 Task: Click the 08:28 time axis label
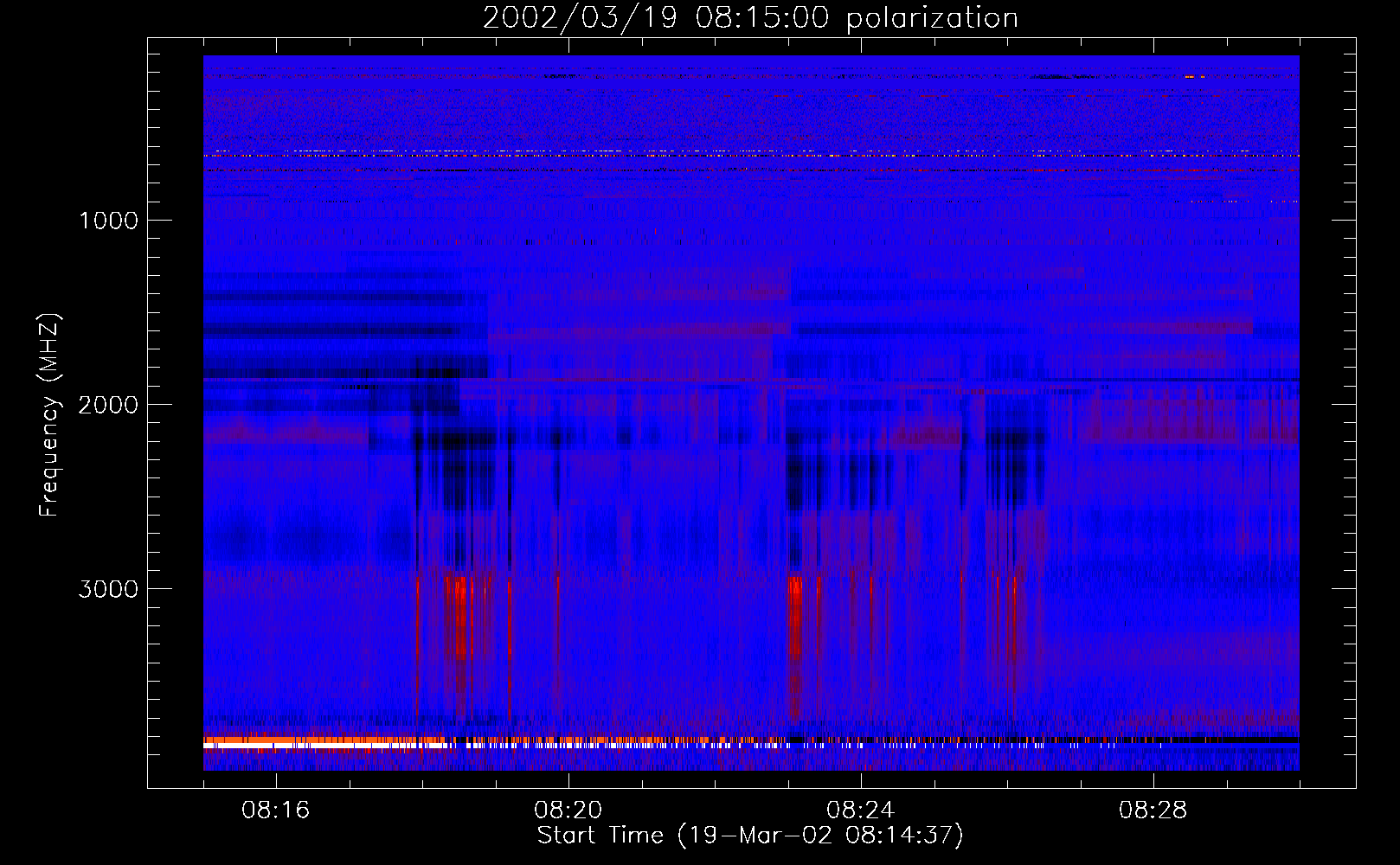pyautogui.click(x=1153, y=811)
